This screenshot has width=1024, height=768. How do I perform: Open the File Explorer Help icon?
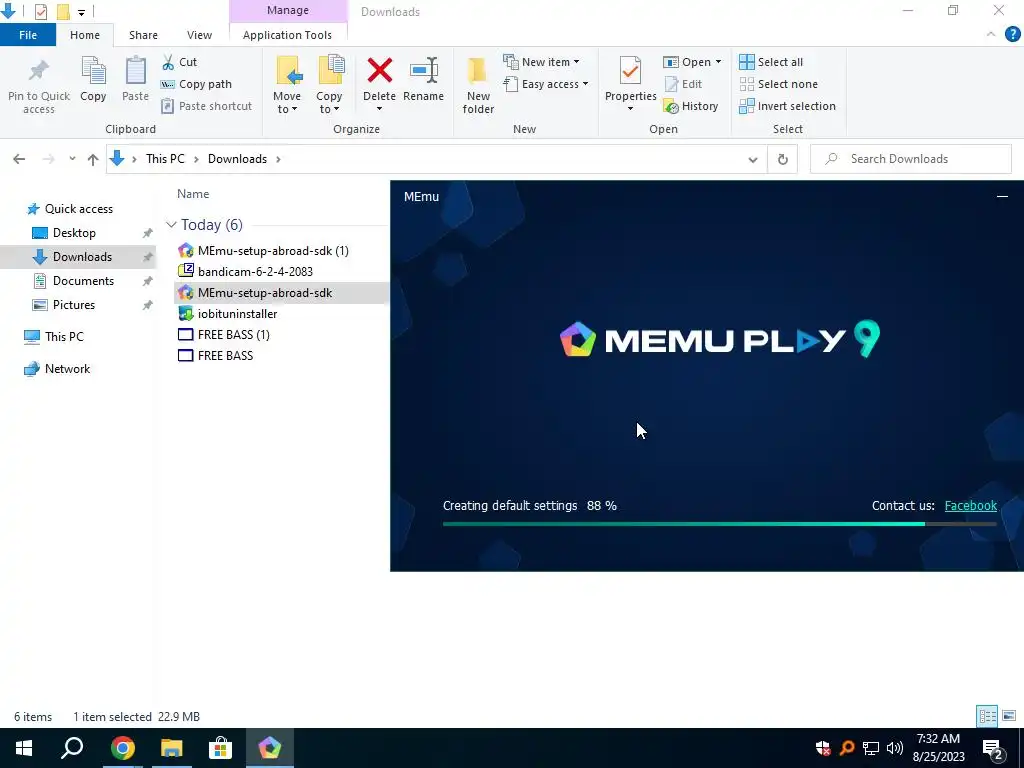(x=1012, y=35)
